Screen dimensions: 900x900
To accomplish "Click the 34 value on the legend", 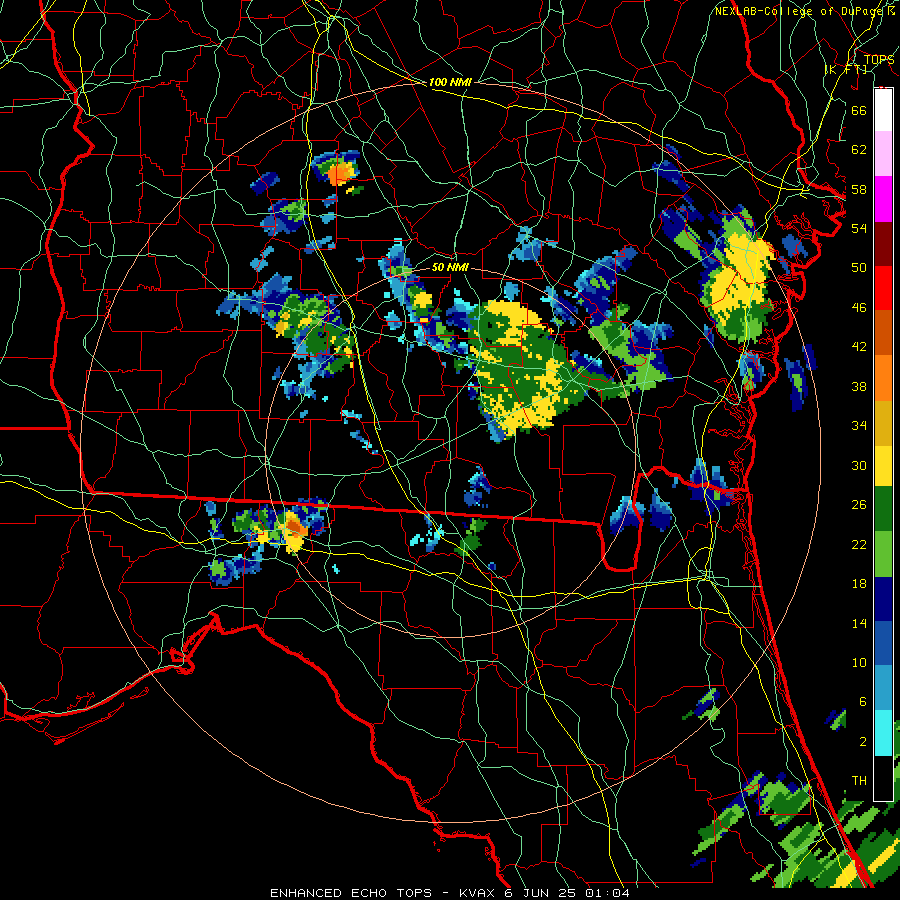I will (x=859, y=426).
